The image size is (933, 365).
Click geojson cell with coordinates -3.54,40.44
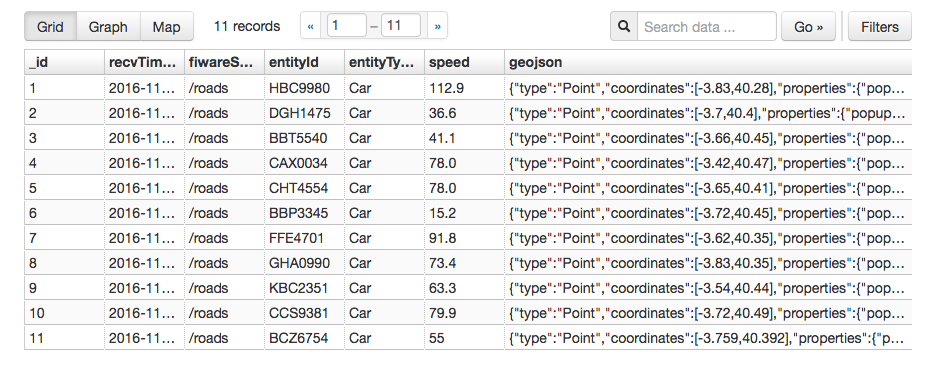(708, 288)
